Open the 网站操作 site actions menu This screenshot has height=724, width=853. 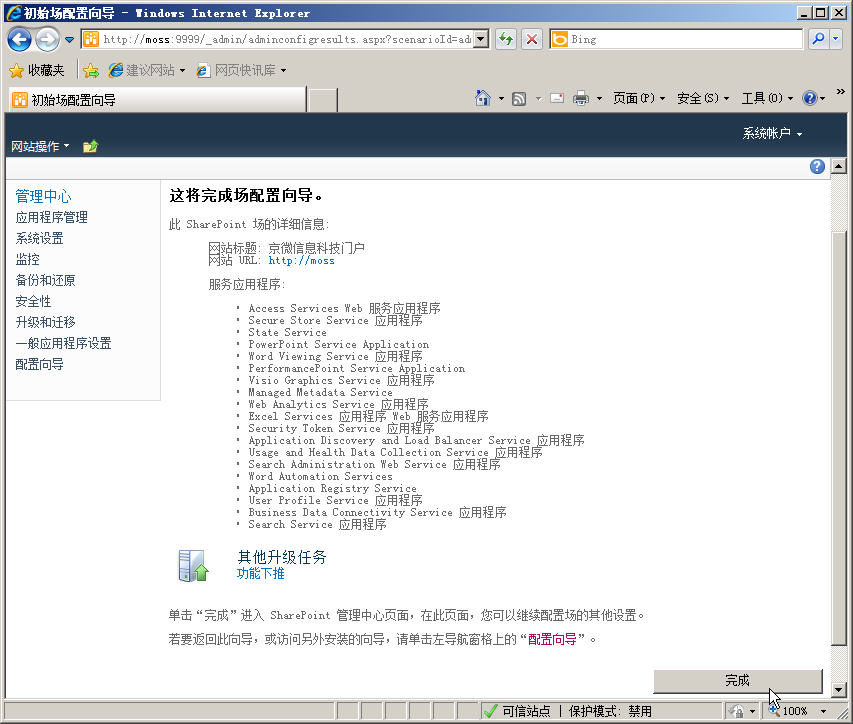point(40,146)
